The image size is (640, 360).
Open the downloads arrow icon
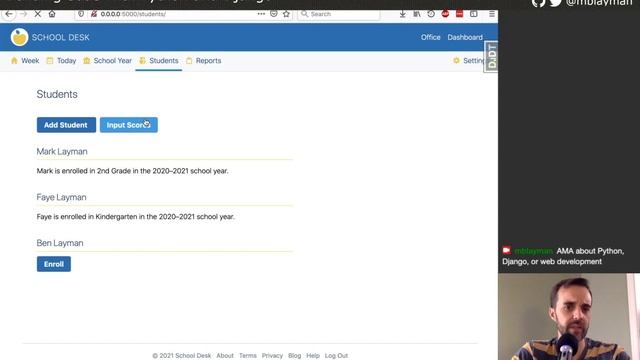tap(402, 14)
